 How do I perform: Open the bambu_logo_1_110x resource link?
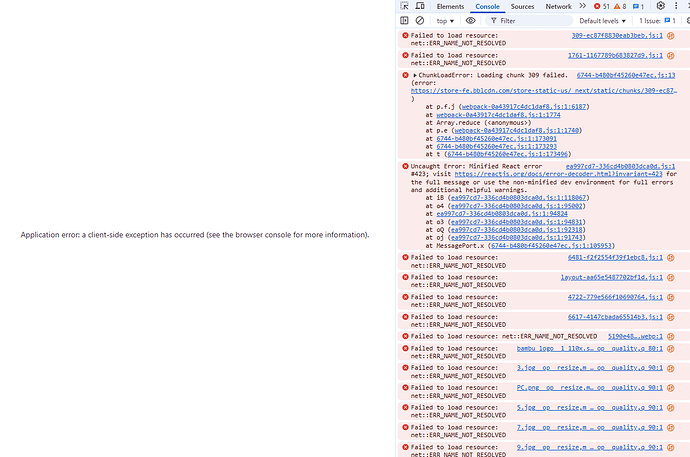click(590, 348)
